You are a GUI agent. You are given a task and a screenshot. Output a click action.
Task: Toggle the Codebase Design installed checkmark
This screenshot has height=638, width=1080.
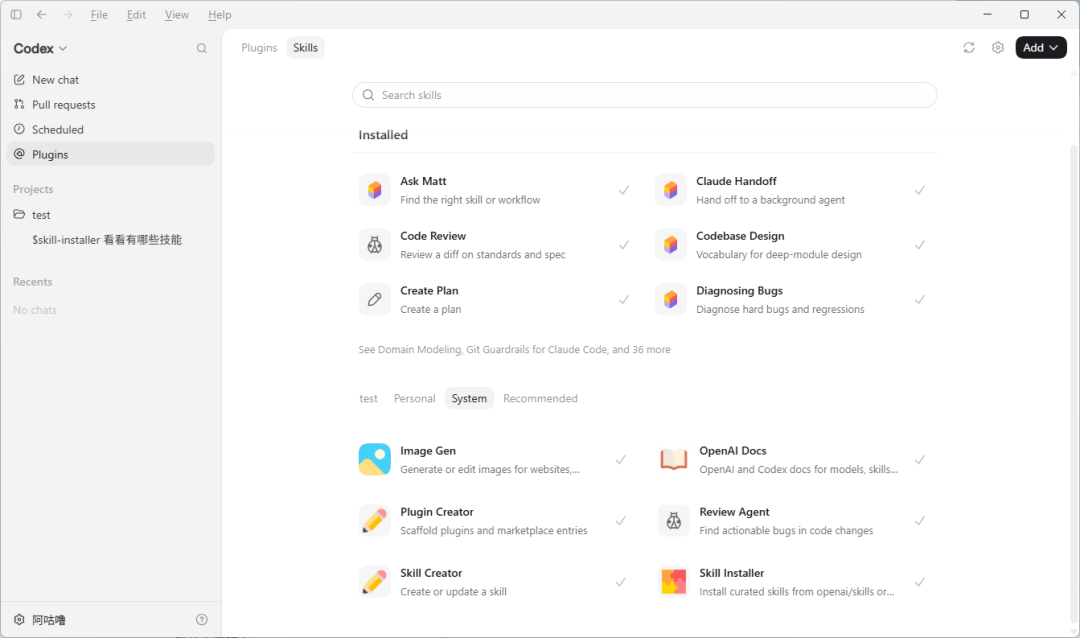click(920, 245)
